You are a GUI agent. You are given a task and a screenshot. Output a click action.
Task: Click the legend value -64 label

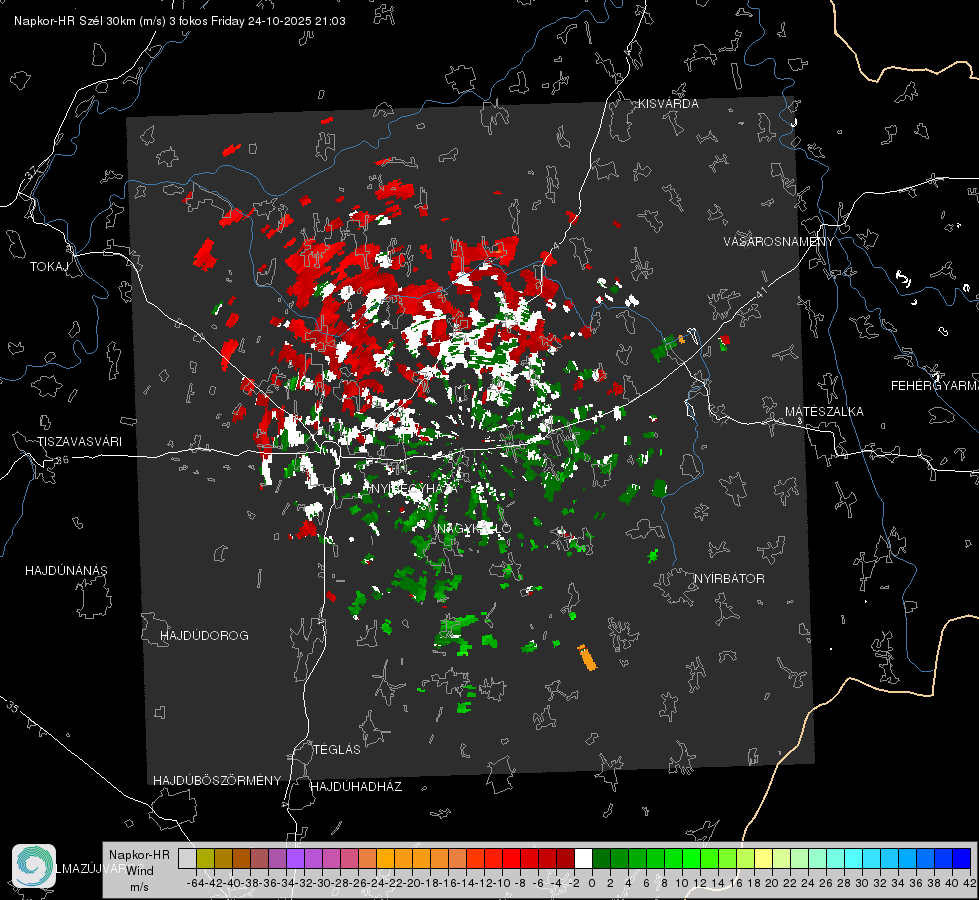click(196, 883)
